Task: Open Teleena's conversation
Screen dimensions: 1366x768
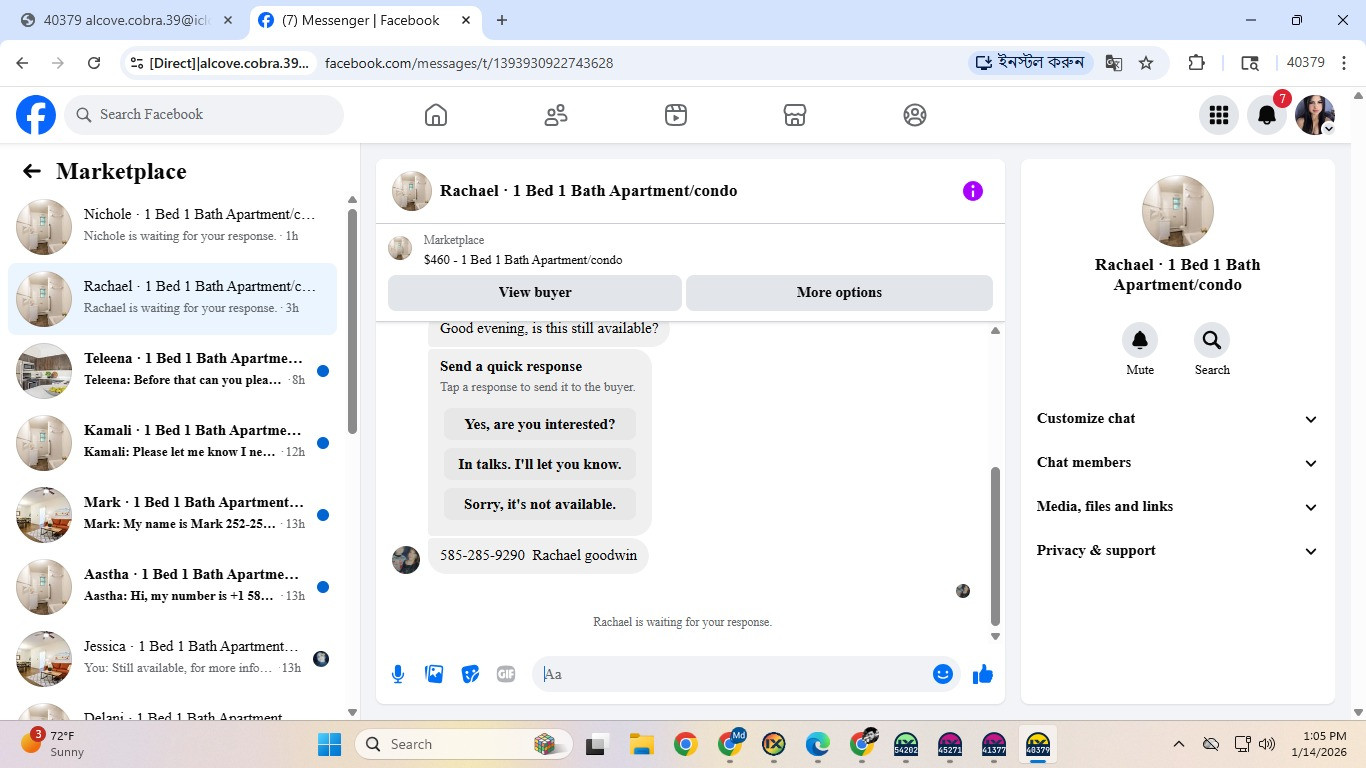Action: [172, 370]
